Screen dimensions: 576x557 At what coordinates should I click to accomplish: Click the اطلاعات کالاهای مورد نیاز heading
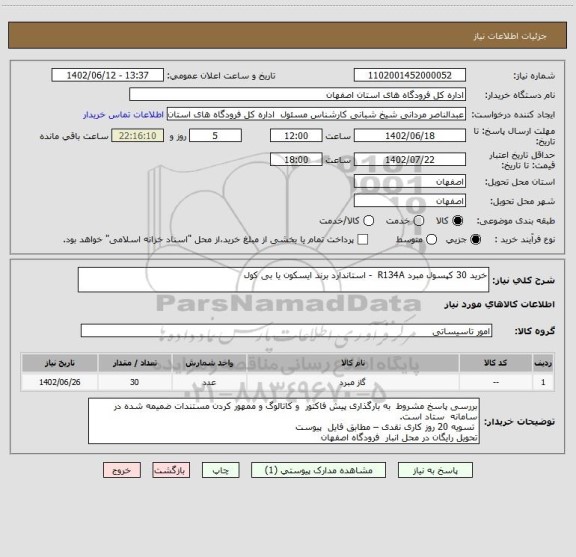click(500, 305)
